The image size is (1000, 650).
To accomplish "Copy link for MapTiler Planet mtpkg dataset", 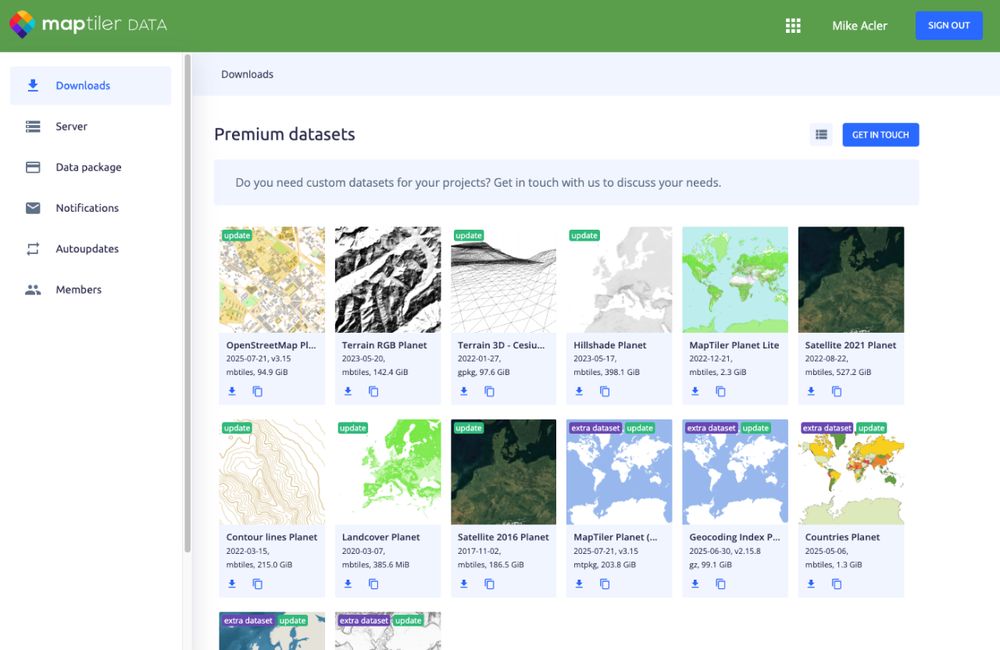I will (x=605, y=584).
